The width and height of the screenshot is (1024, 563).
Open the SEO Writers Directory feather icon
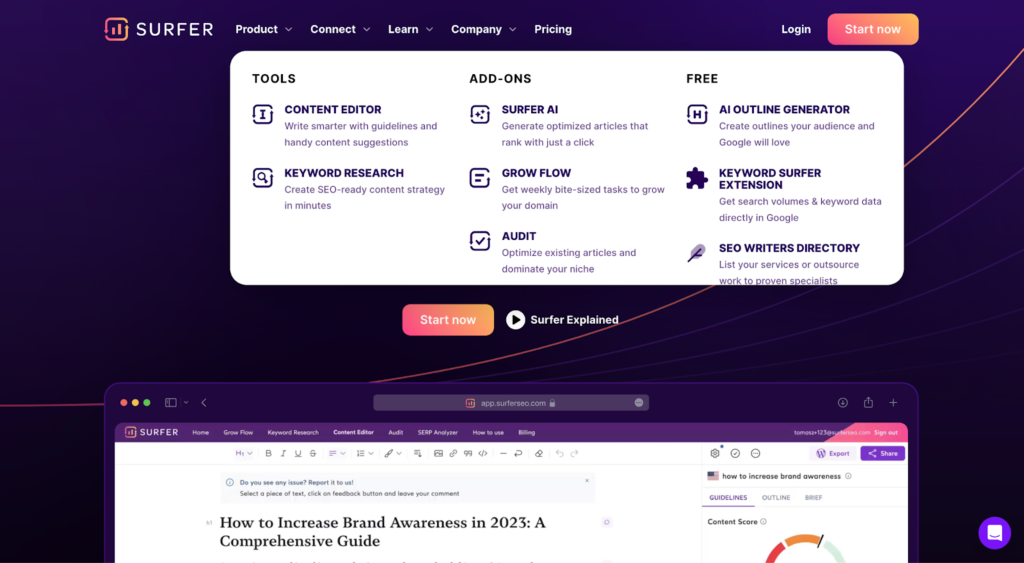[697, 253]
